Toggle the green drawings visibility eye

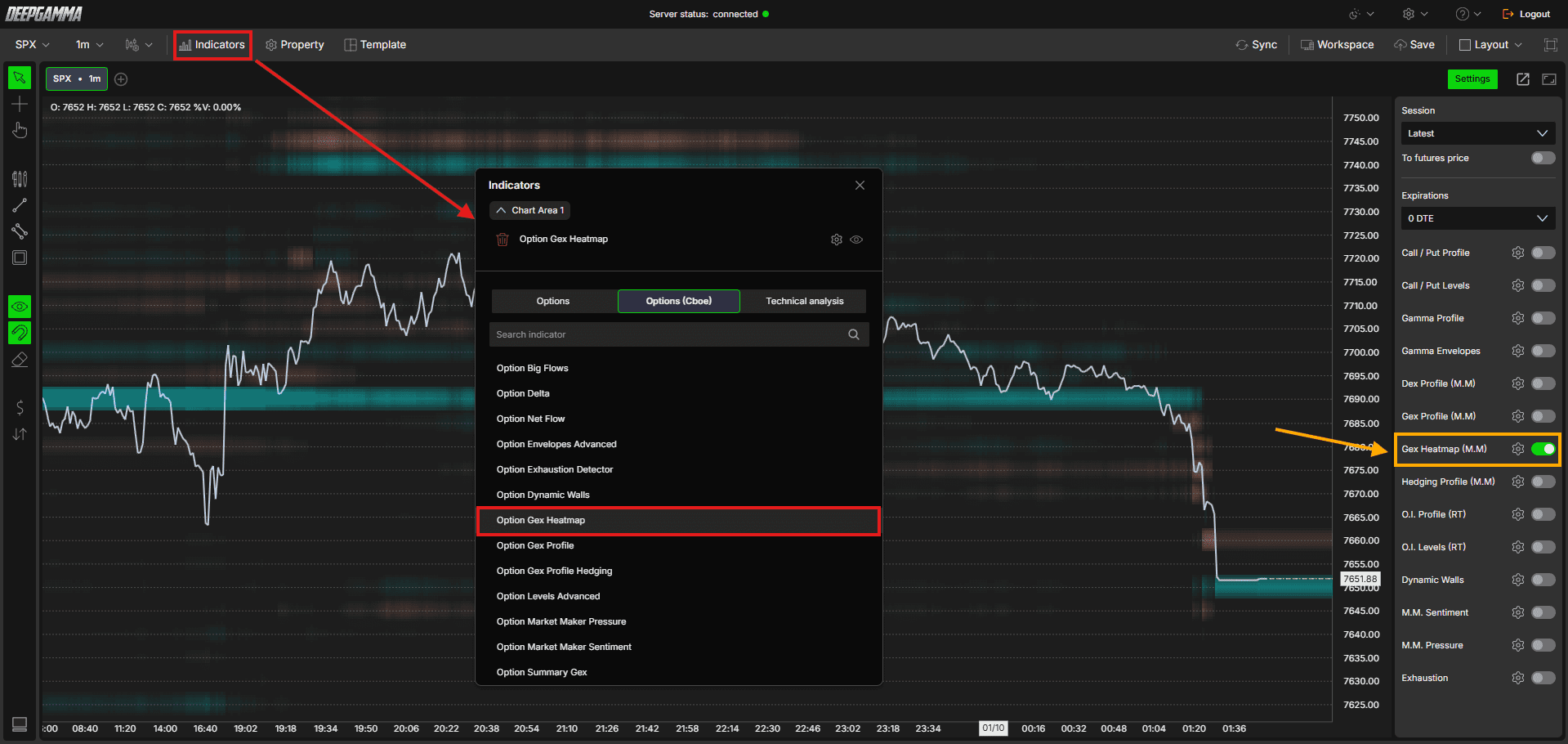(x=20, y=307)
